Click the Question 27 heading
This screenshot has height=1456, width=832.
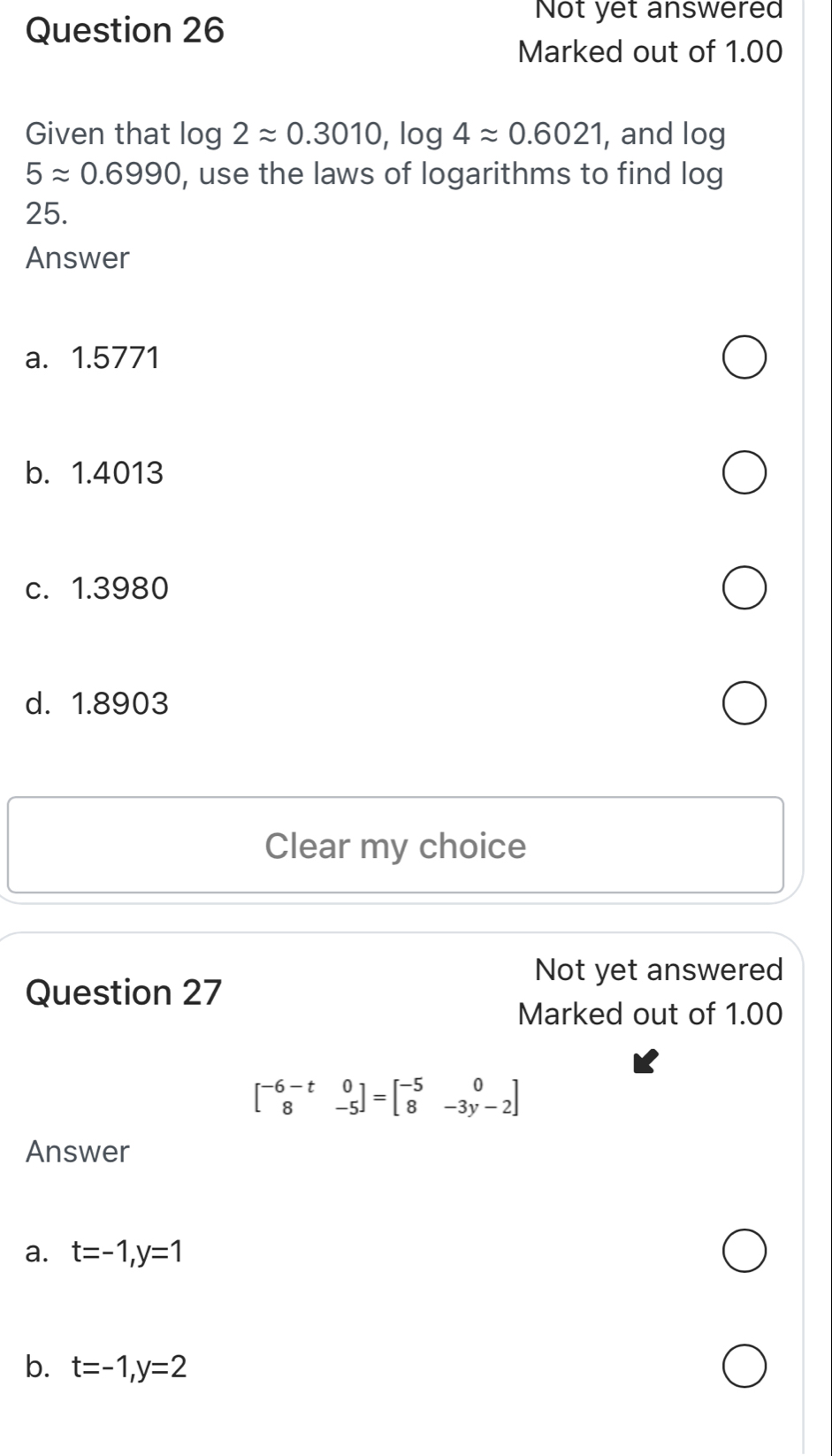125,992
